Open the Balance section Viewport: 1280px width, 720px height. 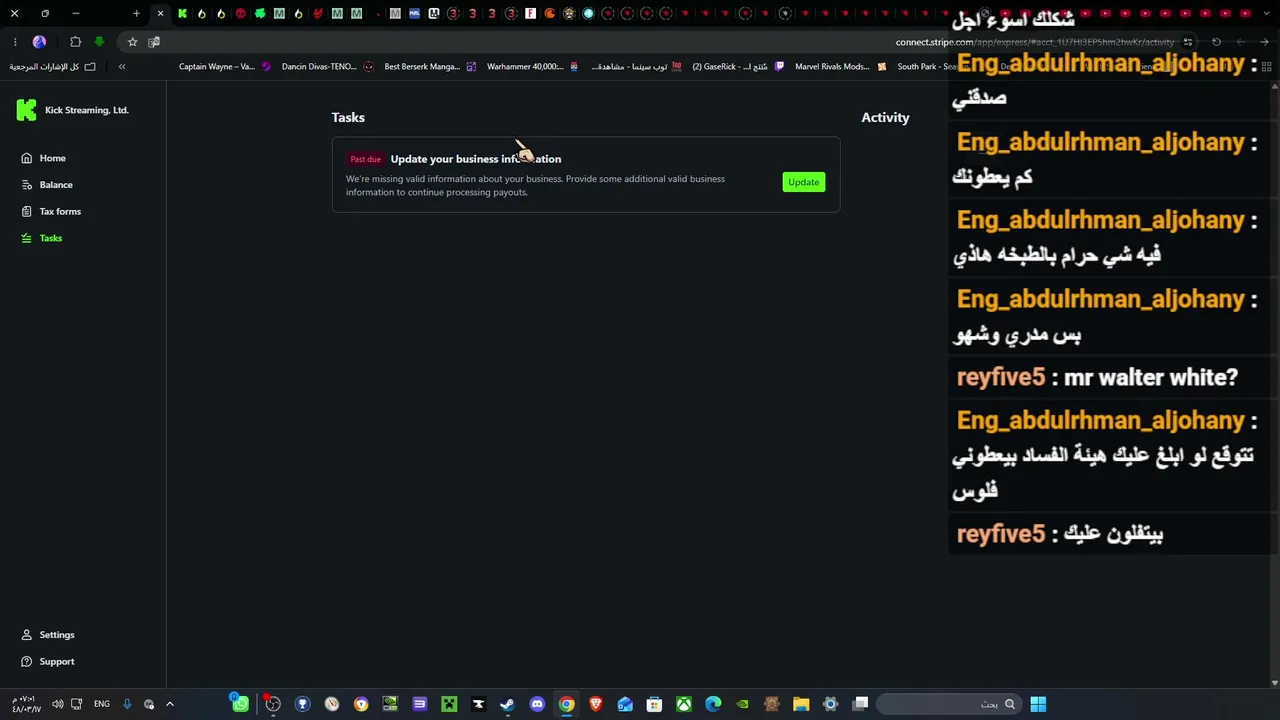tap(47, 185)
